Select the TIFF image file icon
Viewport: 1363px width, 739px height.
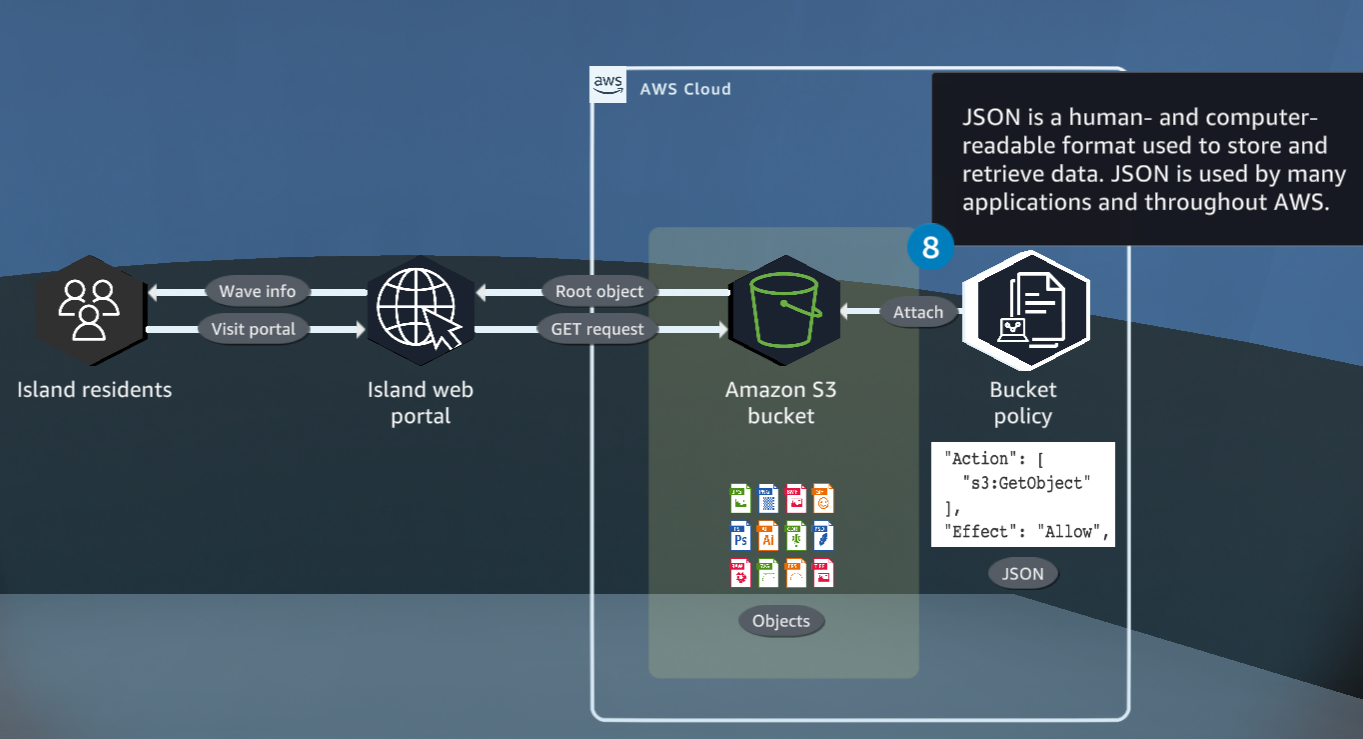tap(822, 572)
